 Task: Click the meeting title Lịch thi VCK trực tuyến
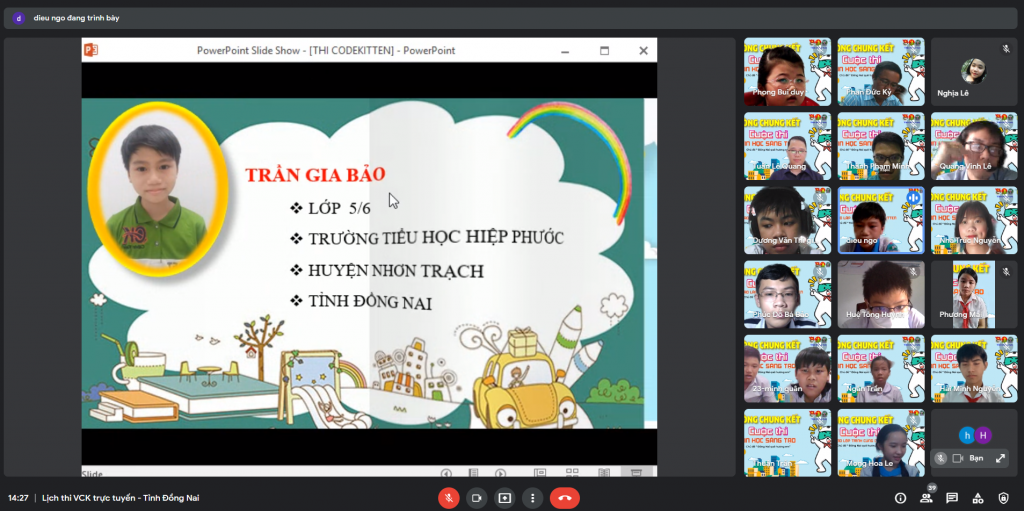point(121,498)
